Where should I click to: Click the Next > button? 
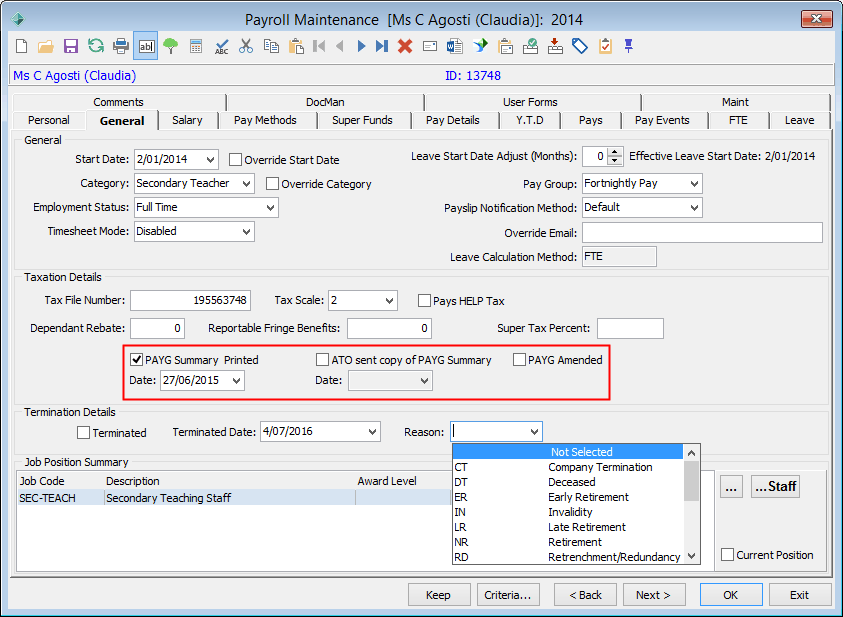click(654, 595)
